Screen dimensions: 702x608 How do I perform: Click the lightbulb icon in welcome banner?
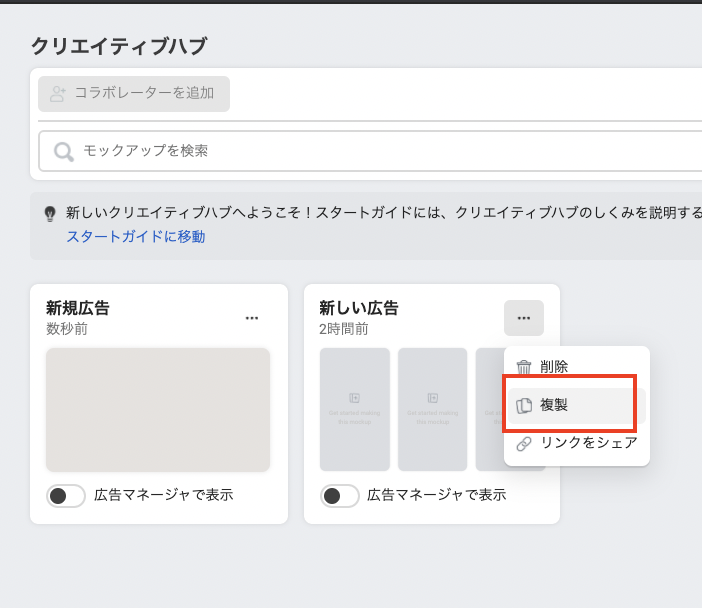(x=50, y=214)
